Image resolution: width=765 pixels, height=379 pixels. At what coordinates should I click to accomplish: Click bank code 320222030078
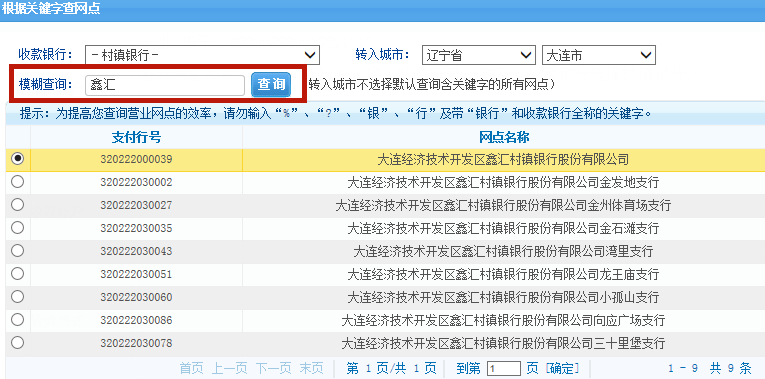pos(137,343)
